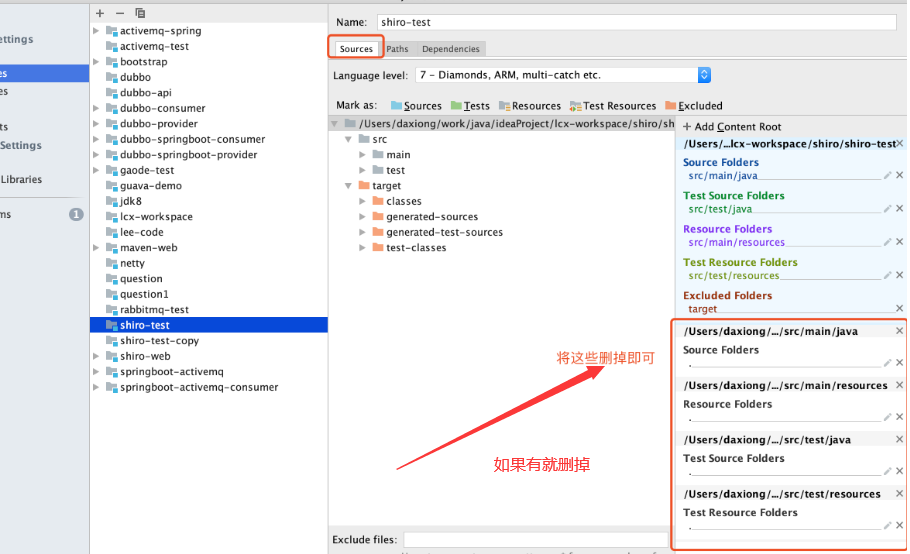910x554 pixels.
Task: Unmark the target excluded folder
Action: 899,309
